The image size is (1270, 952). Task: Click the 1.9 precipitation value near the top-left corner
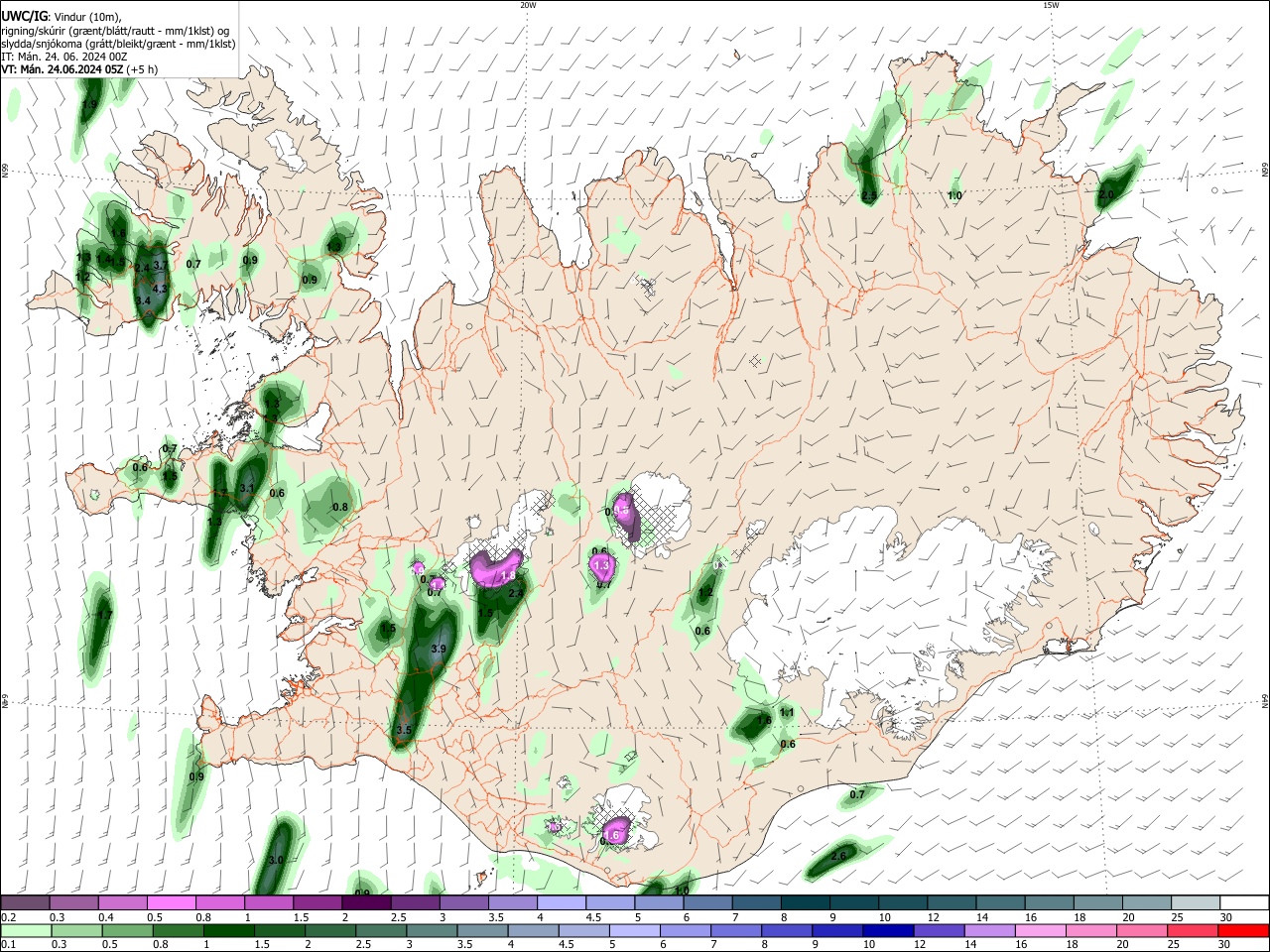(x=89, y=104)
